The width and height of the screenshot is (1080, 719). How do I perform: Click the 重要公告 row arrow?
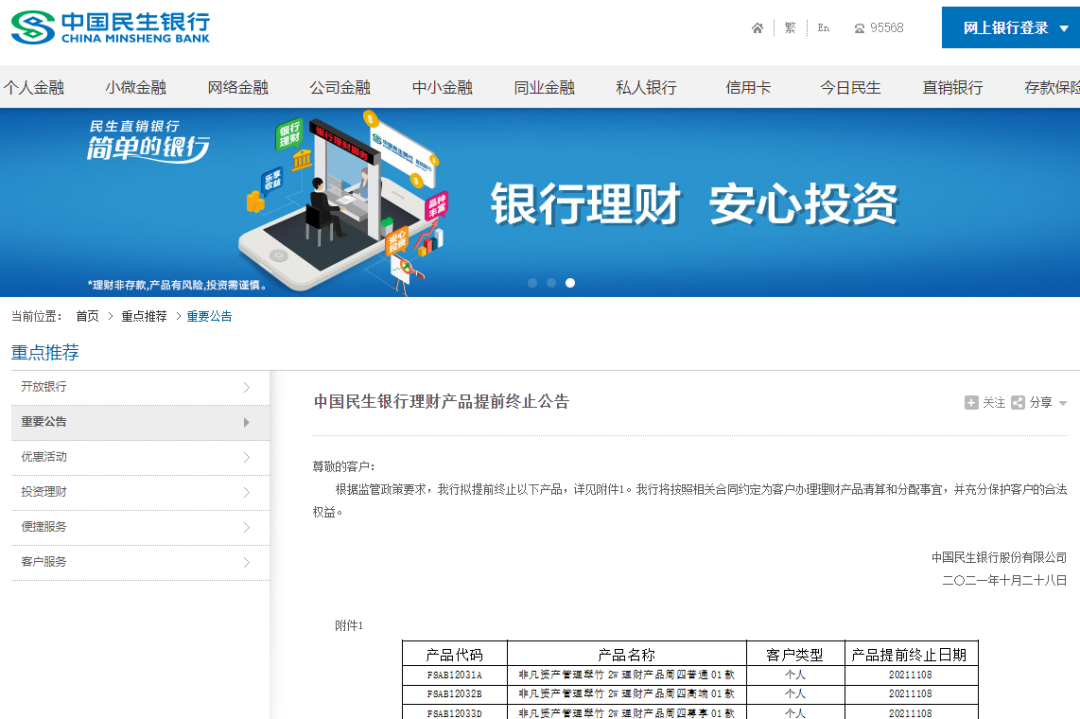[x=247, y=422]
